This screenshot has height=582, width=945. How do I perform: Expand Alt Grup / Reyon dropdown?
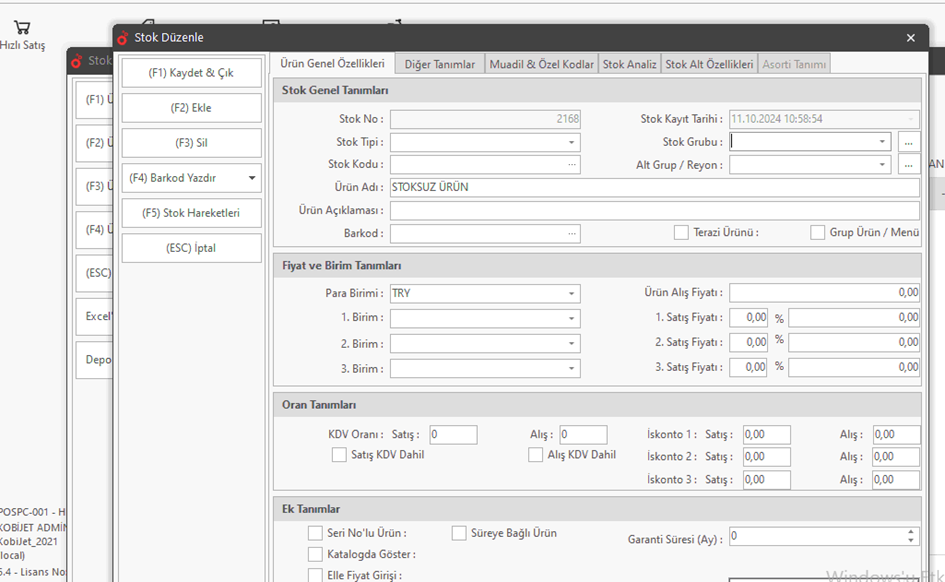pos(882,164)
